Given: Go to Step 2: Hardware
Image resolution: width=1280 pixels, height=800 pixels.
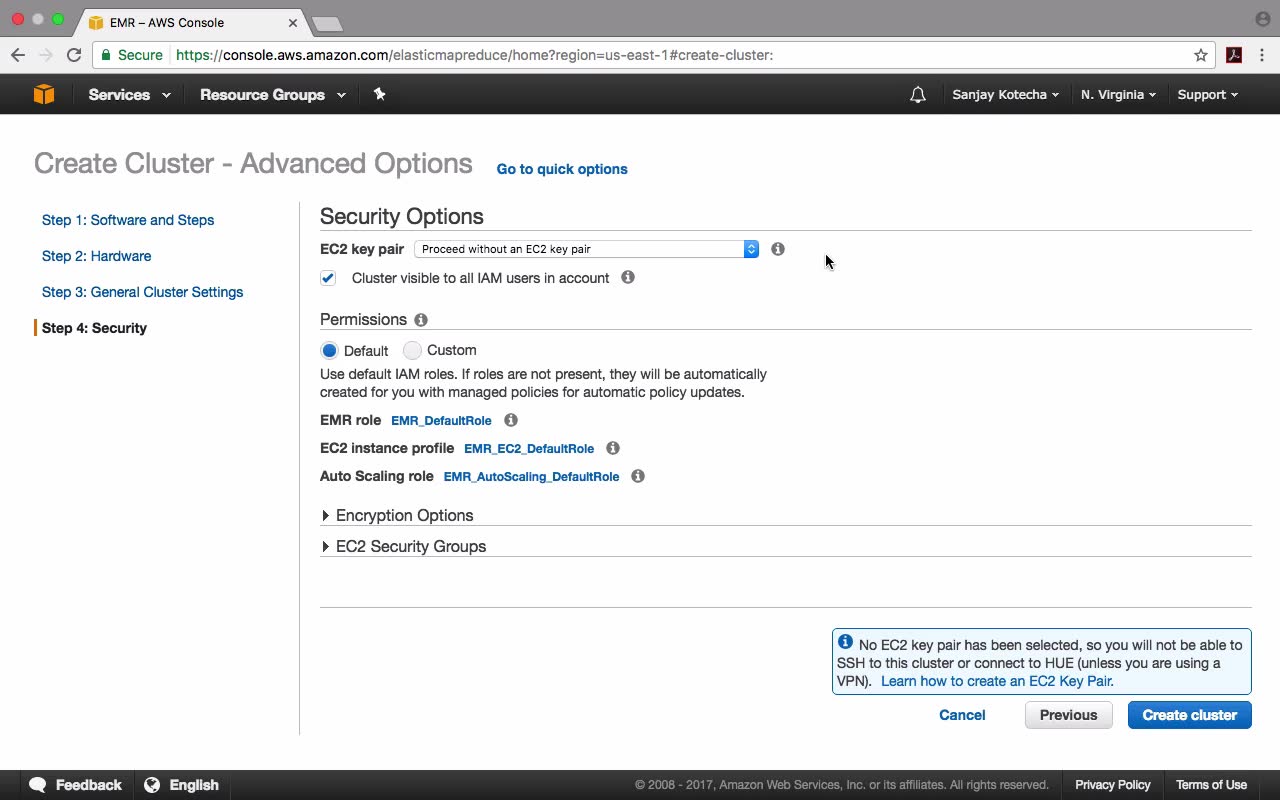Looking at the screenshot, I should coord(96,256).
